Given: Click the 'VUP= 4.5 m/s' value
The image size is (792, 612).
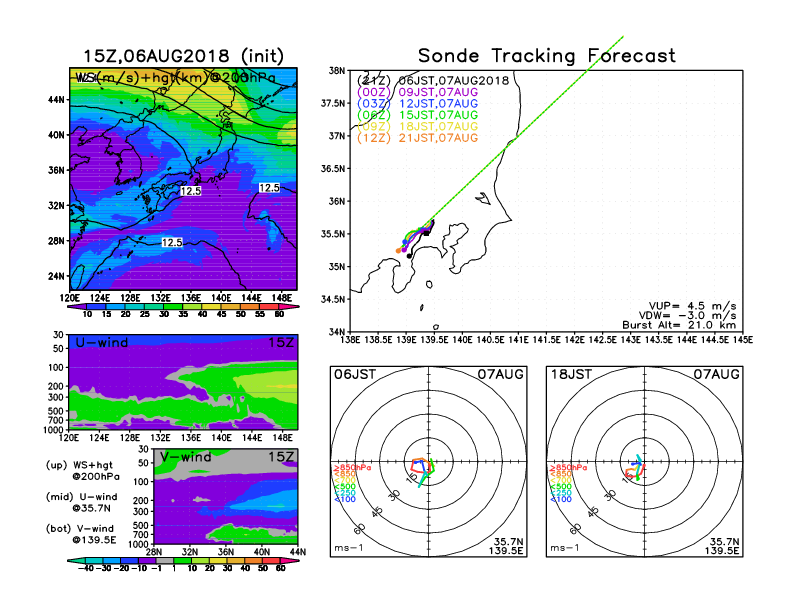Looking at the screenshot, I should coord(692,306).
